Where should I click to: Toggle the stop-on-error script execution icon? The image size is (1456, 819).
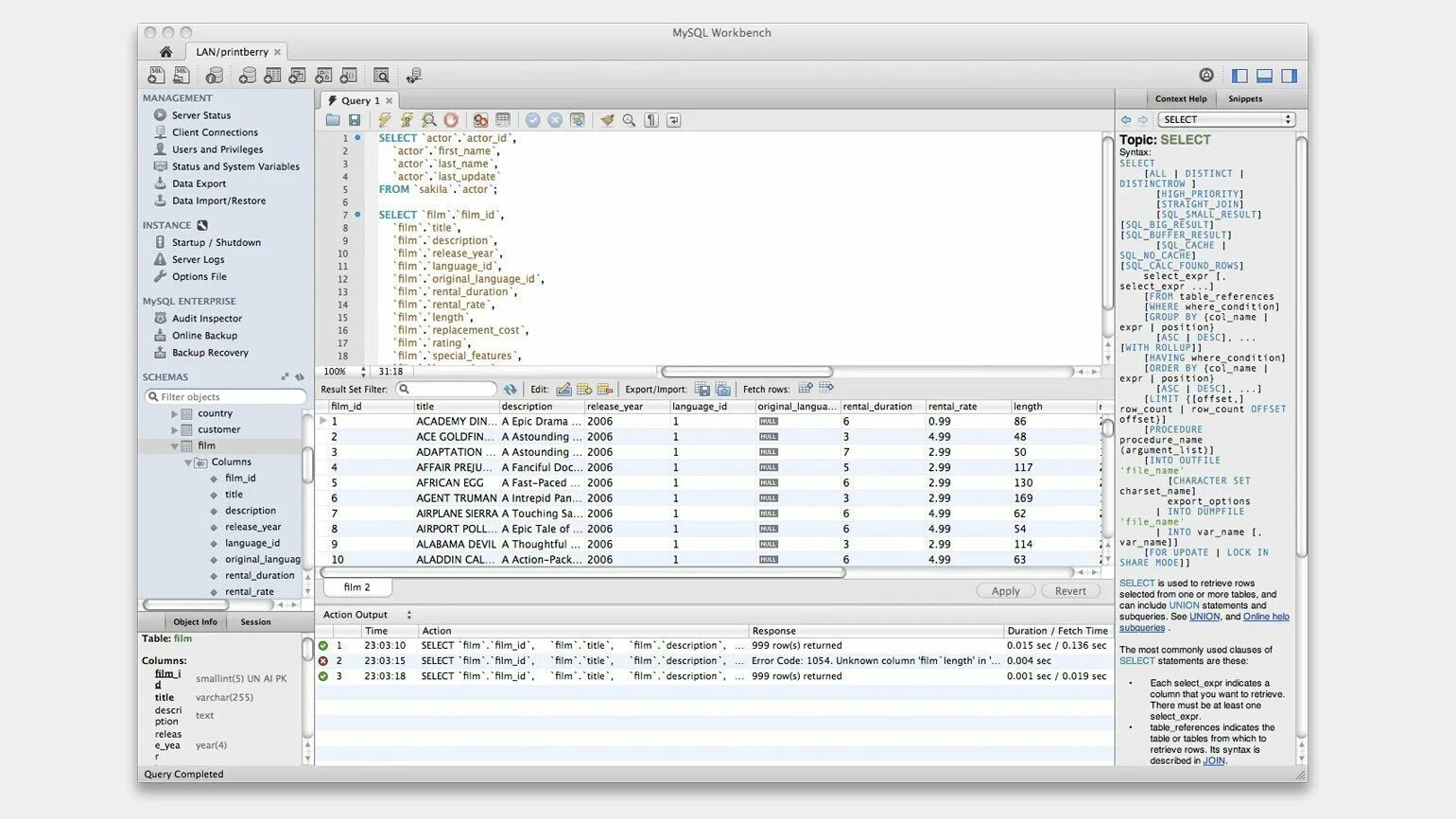[x=480, y=120]
